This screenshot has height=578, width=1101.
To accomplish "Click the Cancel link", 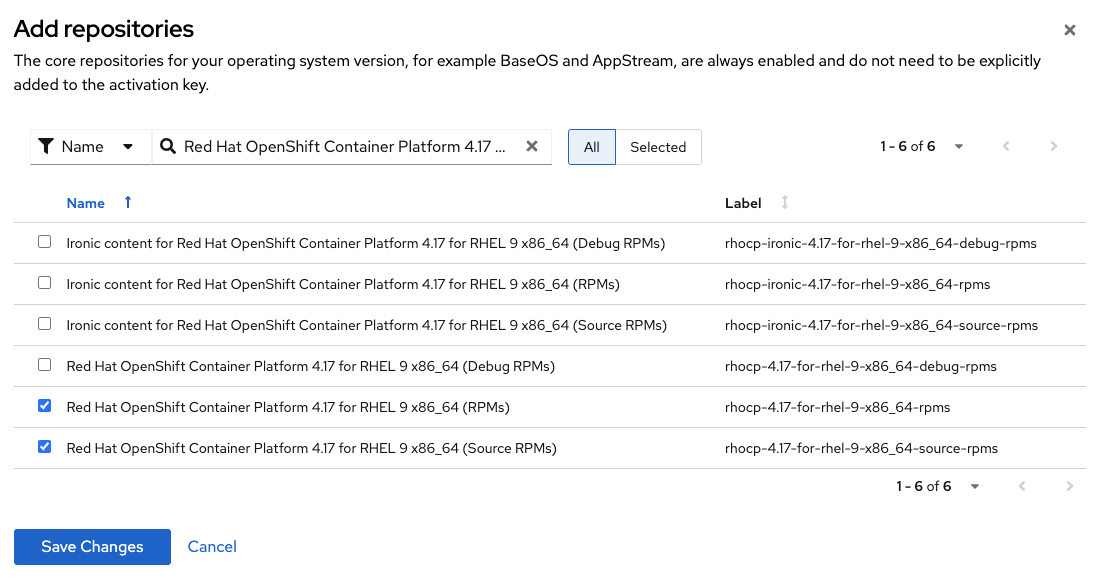I will [211, 546].
